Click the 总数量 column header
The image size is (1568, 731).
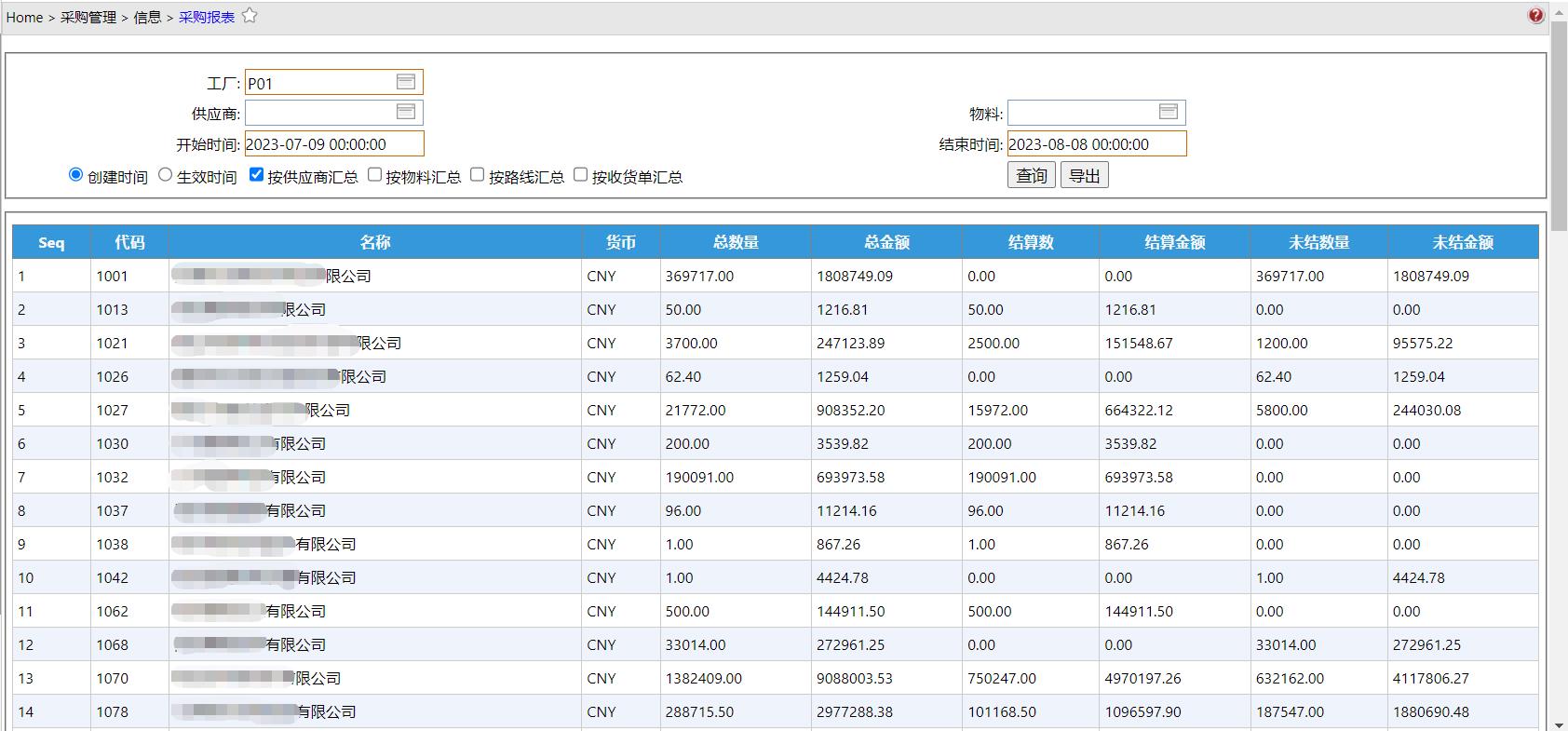pyautogui.click(x=736, y=242)
